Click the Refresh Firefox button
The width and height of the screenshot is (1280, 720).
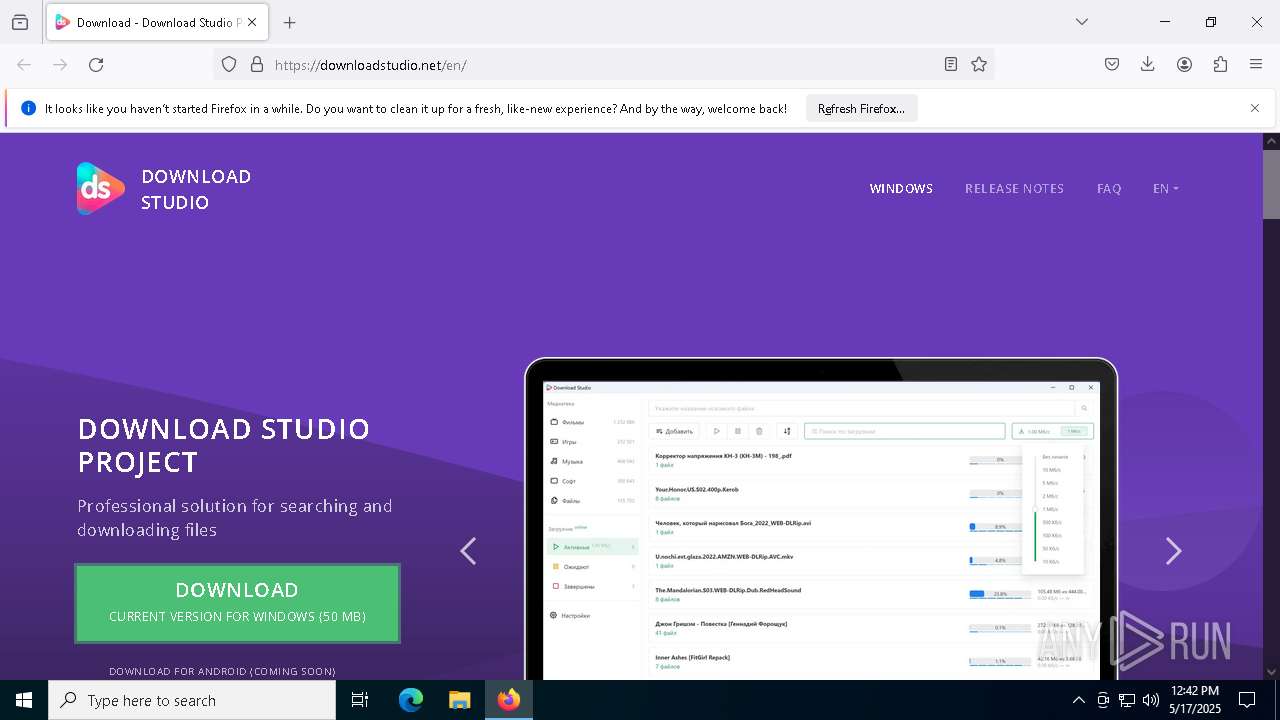tap(861, 108)
